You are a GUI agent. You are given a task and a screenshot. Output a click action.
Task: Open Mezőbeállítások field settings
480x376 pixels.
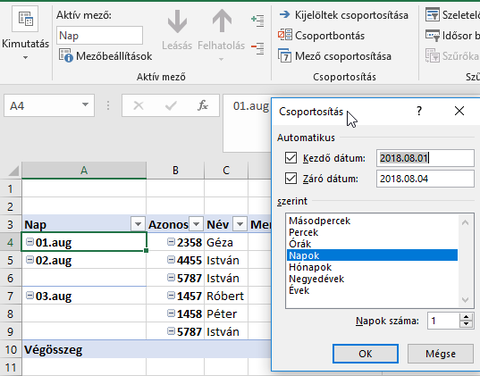click(106, 56)
